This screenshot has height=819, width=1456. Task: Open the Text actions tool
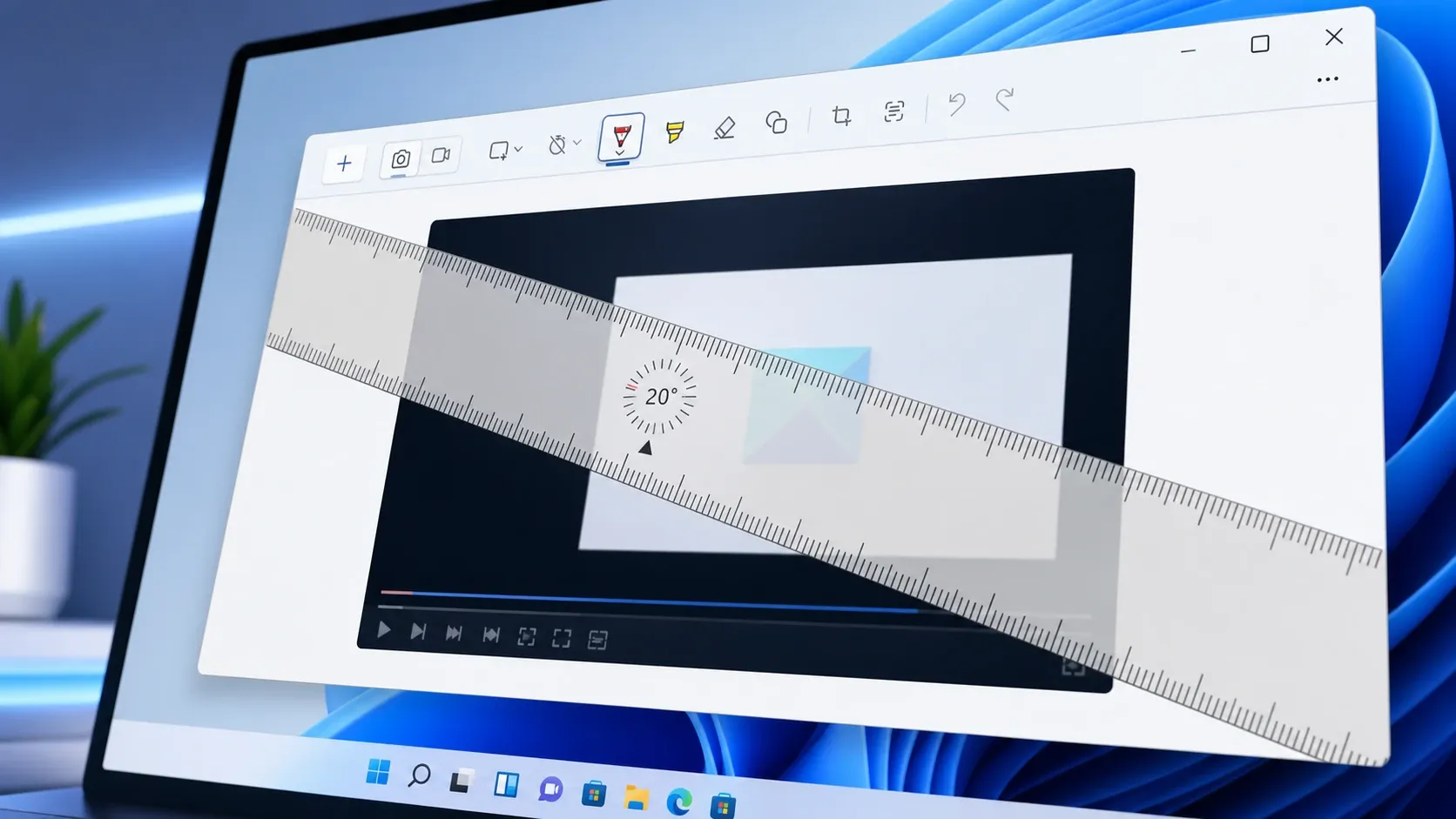[x=893, y=111]
